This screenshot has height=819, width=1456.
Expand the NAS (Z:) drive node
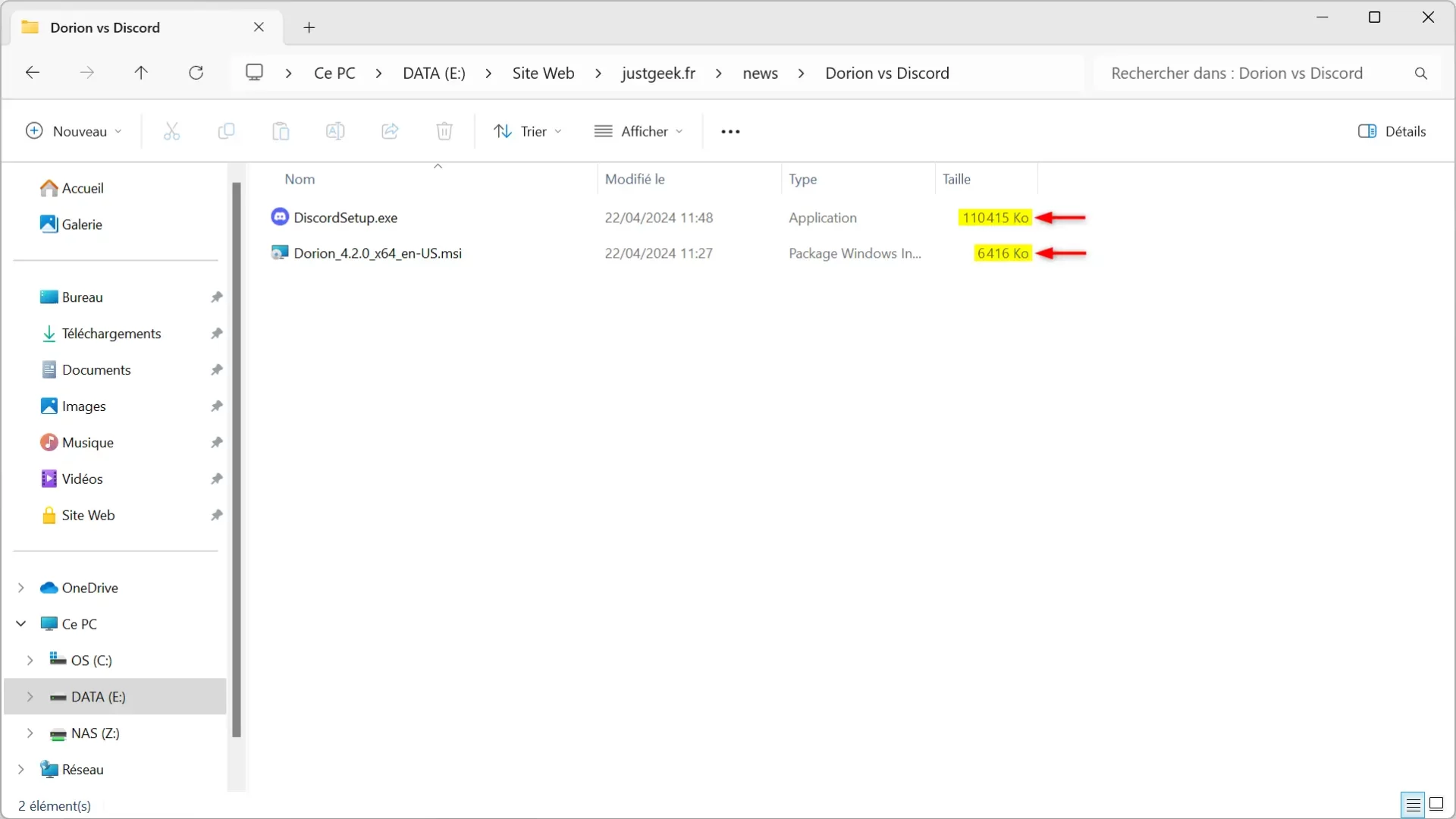(x=30, y=733)
